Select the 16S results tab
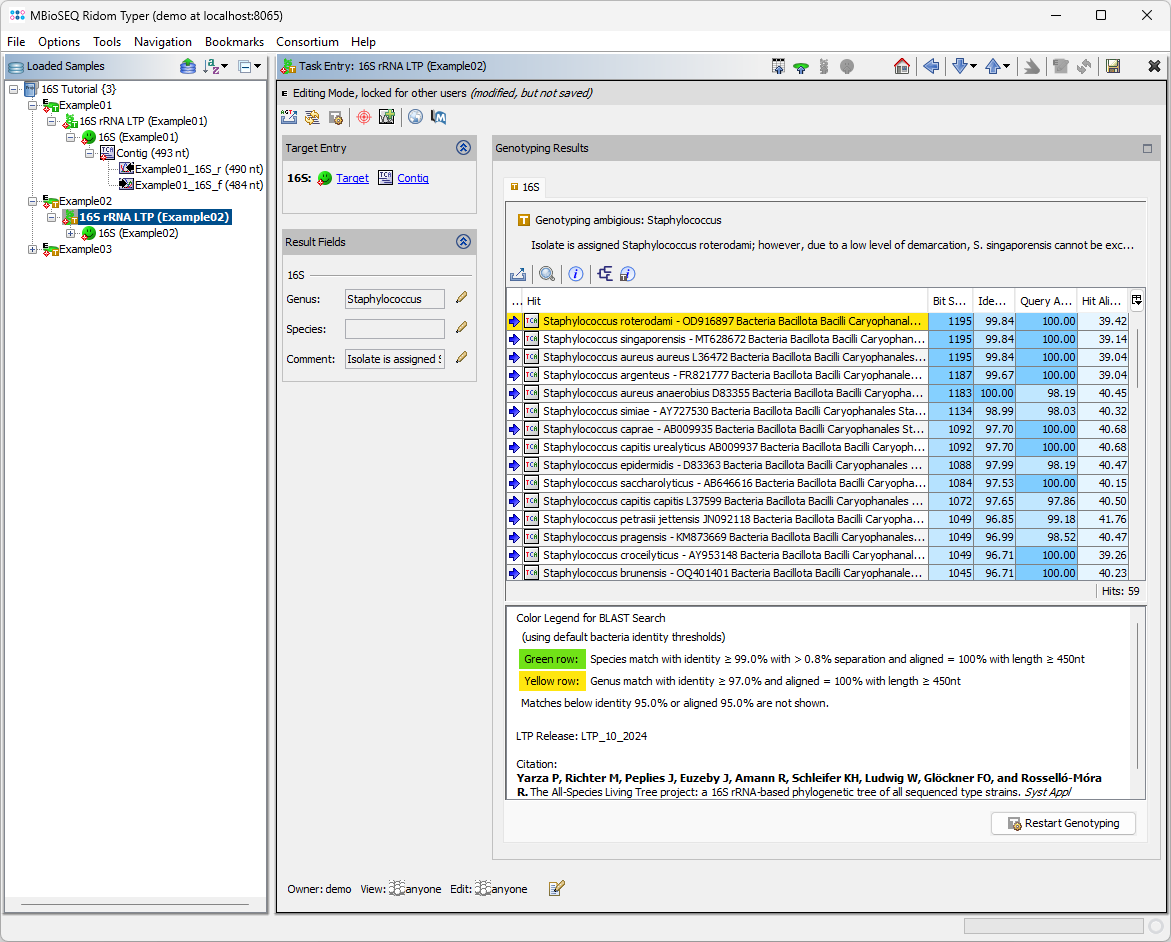Viewport: 1171px width, 942px height. tap(525, 187)
